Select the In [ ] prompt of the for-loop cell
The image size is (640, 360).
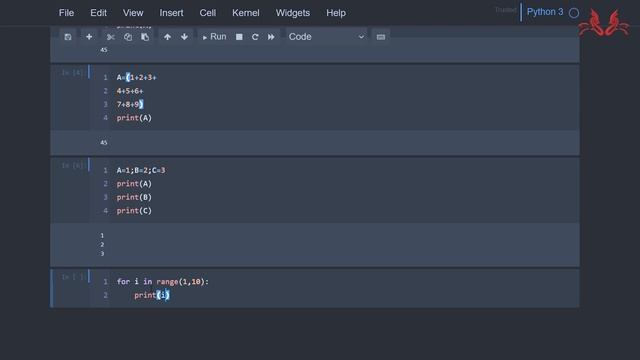tap(72, 277)
